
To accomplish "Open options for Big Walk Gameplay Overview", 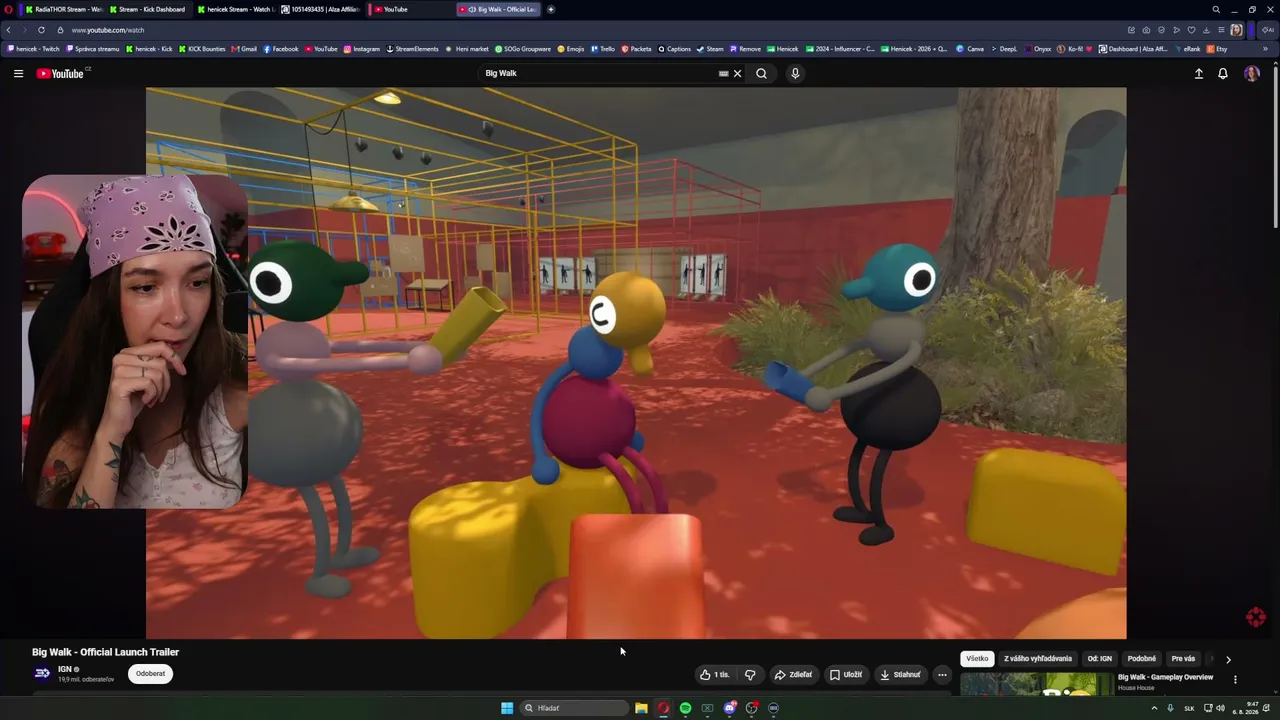I will point(1235,680).
